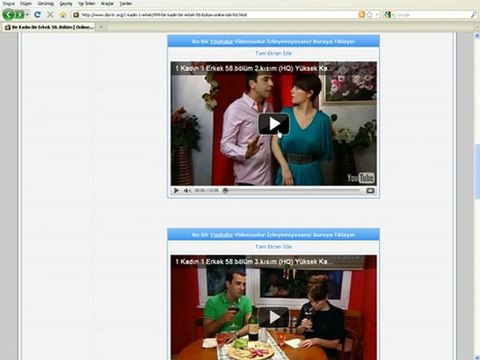
Task: Mute the first video with the speaker icon
Action: pos(187,191)
